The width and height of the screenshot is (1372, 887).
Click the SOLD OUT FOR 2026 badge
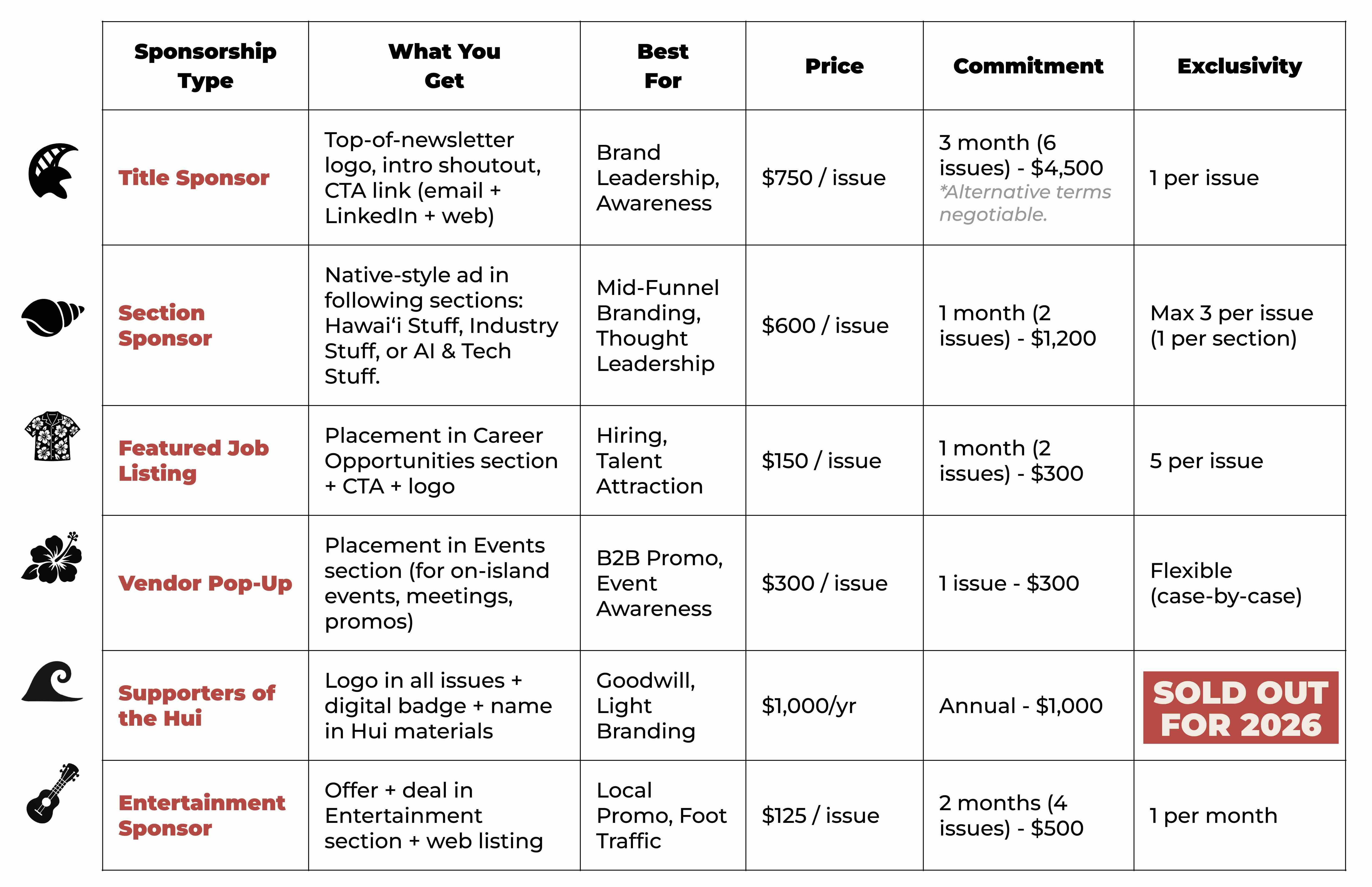[x=1240, y=708]
